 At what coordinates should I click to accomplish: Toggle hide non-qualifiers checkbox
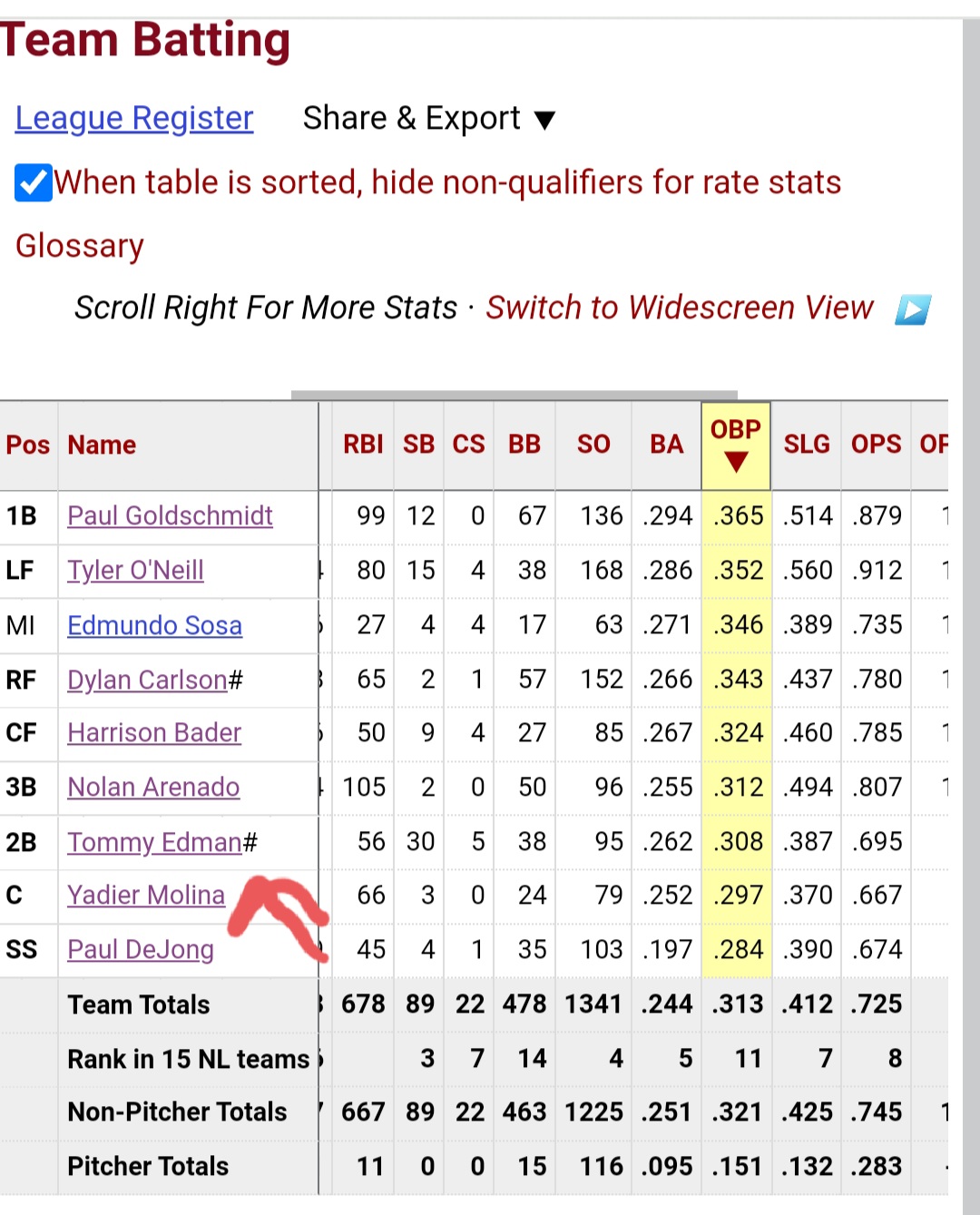34,182
